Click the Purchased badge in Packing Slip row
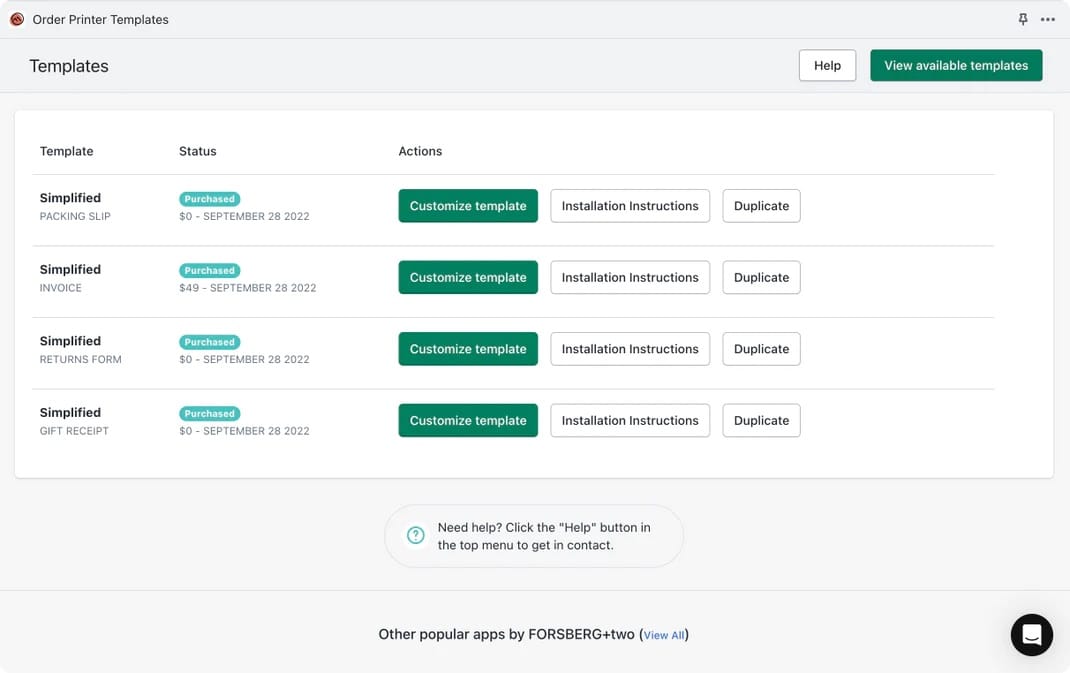Screen dimensions: 1070x673 (209, 199)
